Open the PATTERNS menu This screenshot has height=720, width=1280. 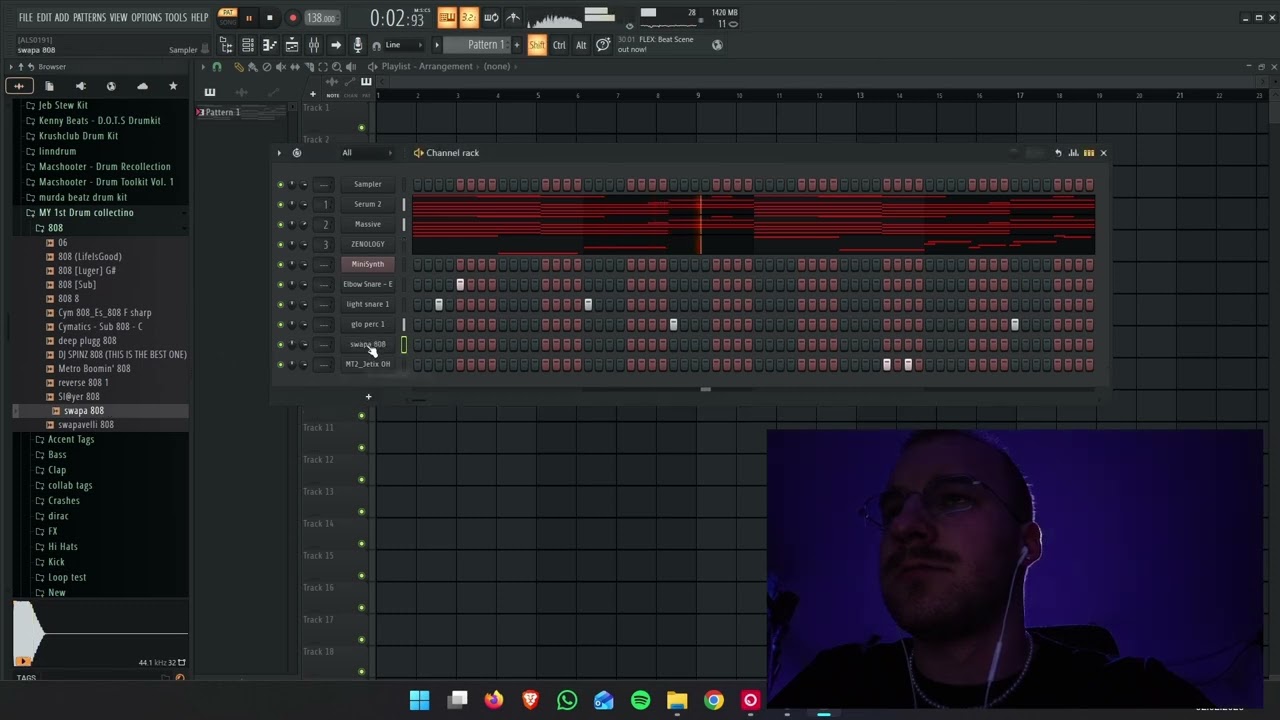89,17
